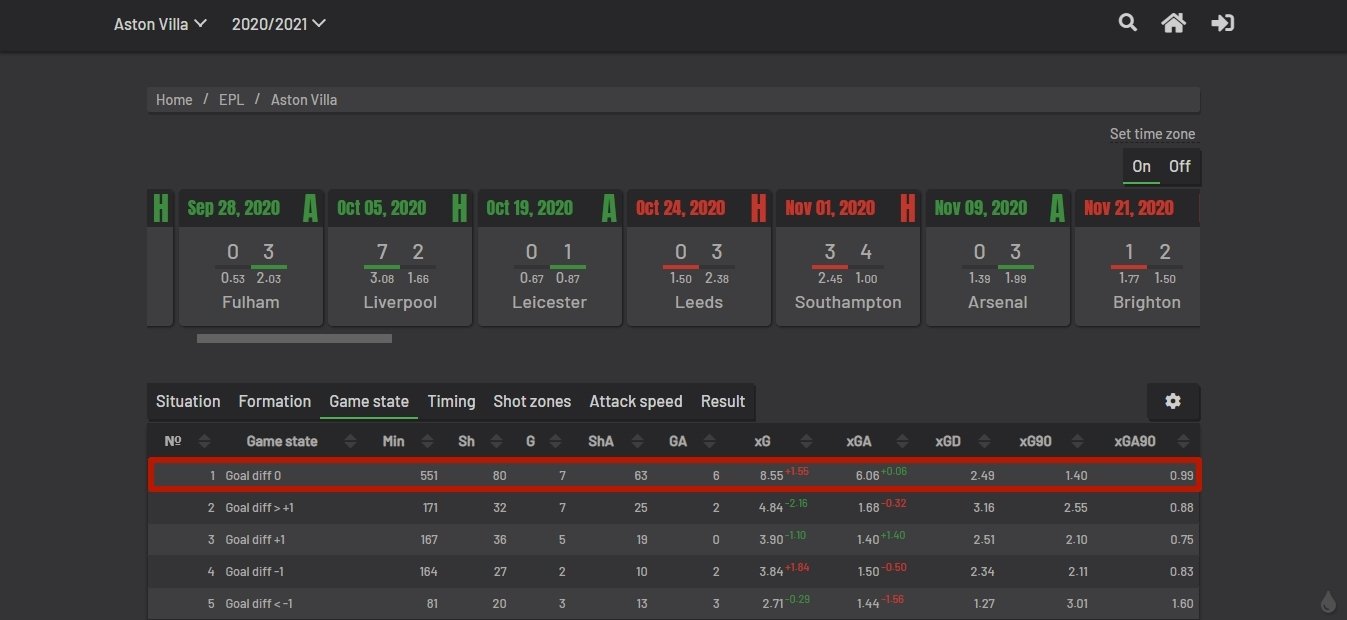Click the match carousel horizontal scrollbar
The image size is (1347, 620).
(294, 338)
